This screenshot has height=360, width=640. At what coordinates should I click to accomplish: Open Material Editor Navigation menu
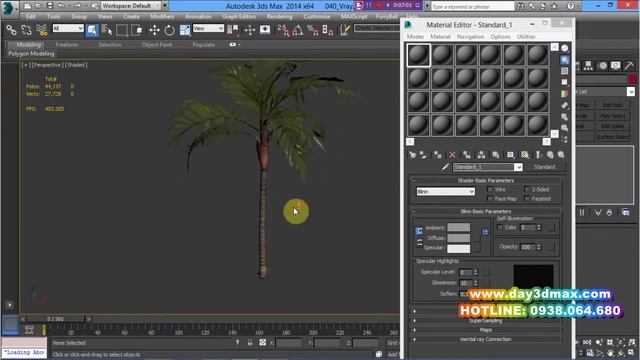[x=470, y=37]
